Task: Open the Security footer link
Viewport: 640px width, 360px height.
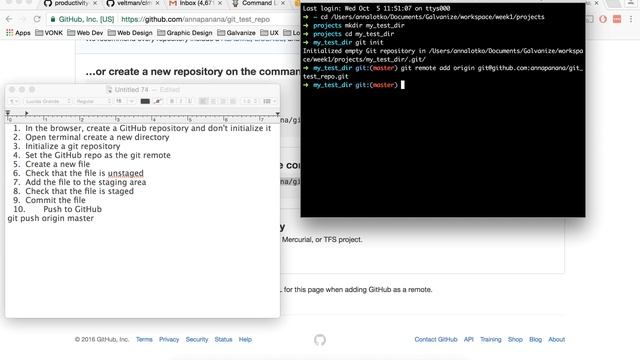Action: click(x=197, y=340)
